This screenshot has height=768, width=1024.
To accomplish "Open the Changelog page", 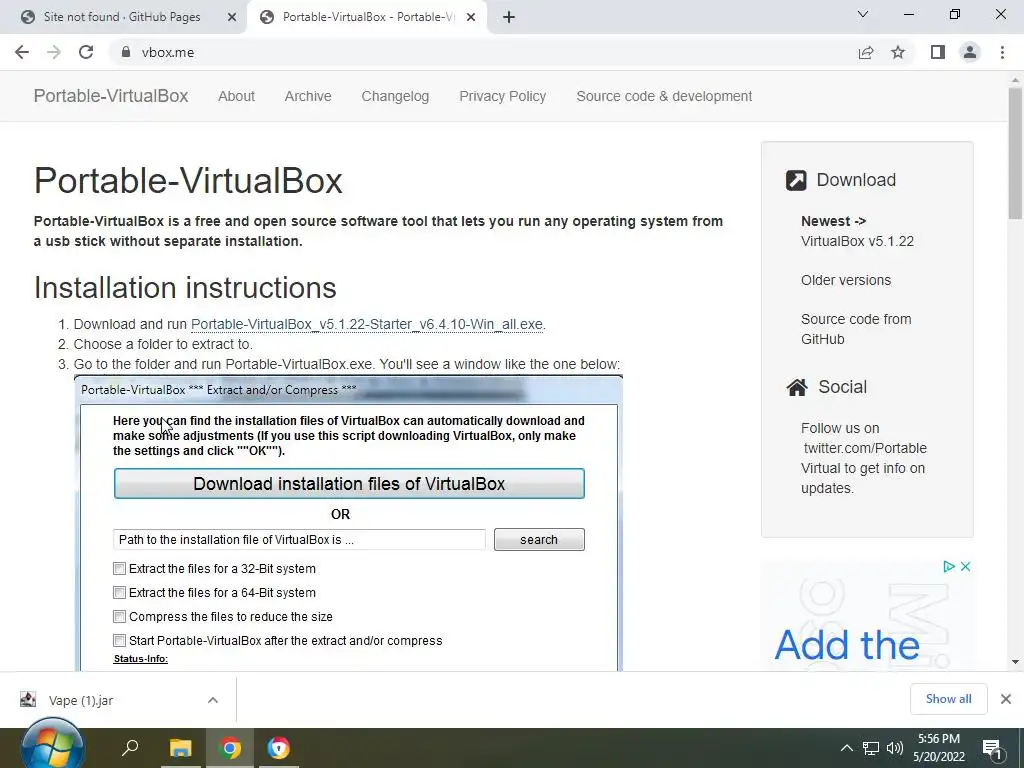I will pos(395,96).
